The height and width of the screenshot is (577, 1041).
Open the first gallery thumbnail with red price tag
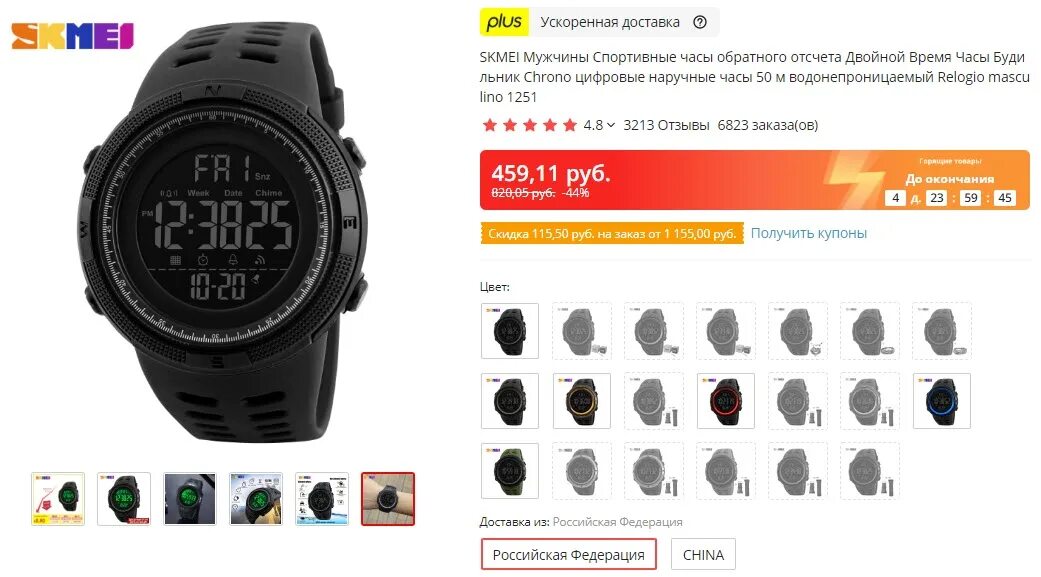click(58, 499)
